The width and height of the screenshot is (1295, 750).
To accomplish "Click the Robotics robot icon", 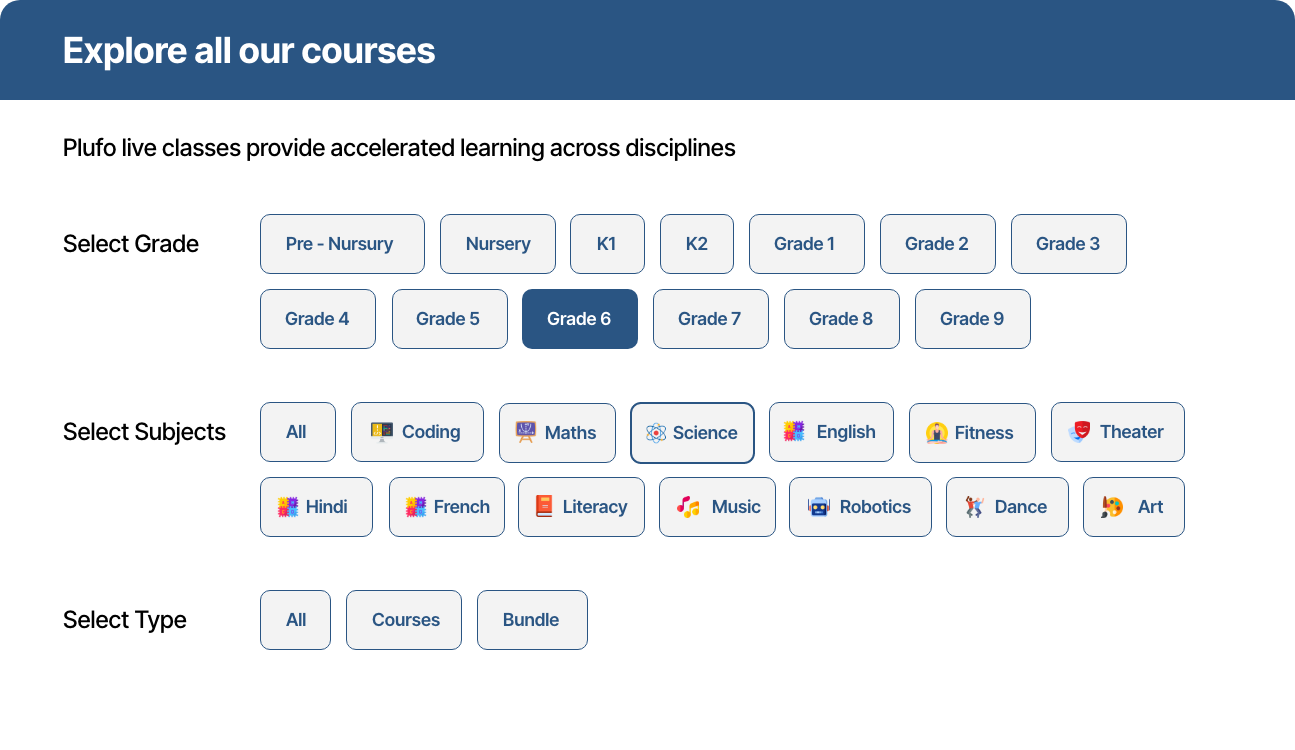I will tap(819, 507).
